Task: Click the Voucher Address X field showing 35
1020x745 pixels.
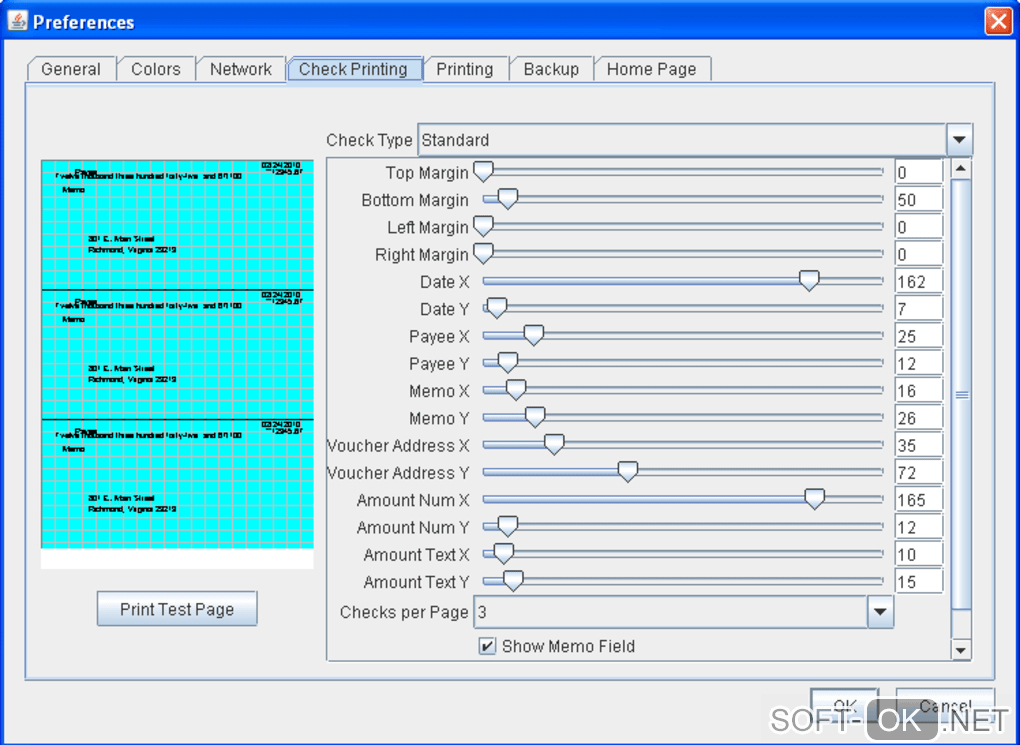Action: pos(919,446)
